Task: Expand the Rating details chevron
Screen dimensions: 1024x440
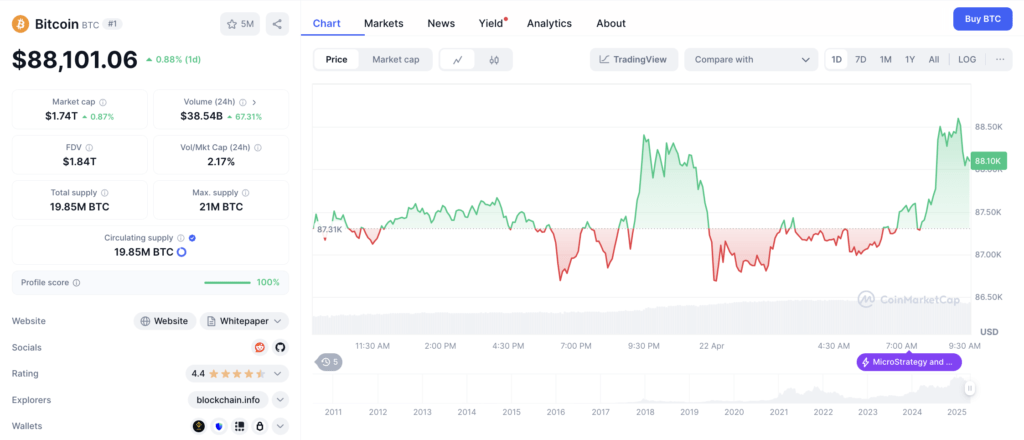Action: click(x=278, y=373)
